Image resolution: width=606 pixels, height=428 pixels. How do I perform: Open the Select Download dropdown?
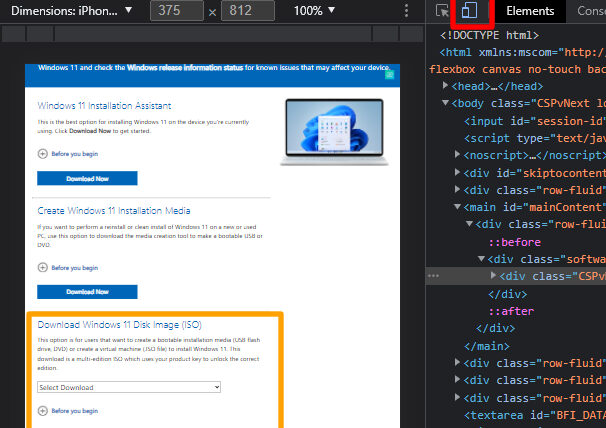[x=129, y=387]
